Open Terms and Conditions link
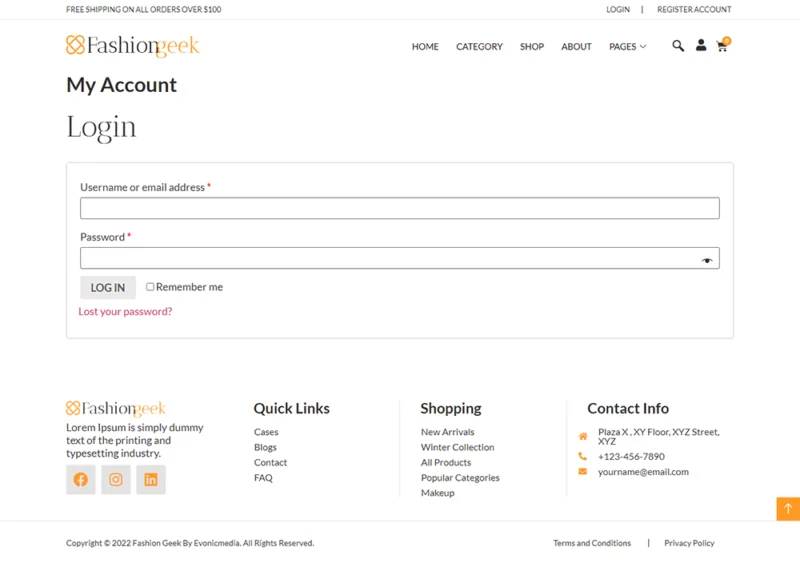800x567 pixels. [592, 543]
